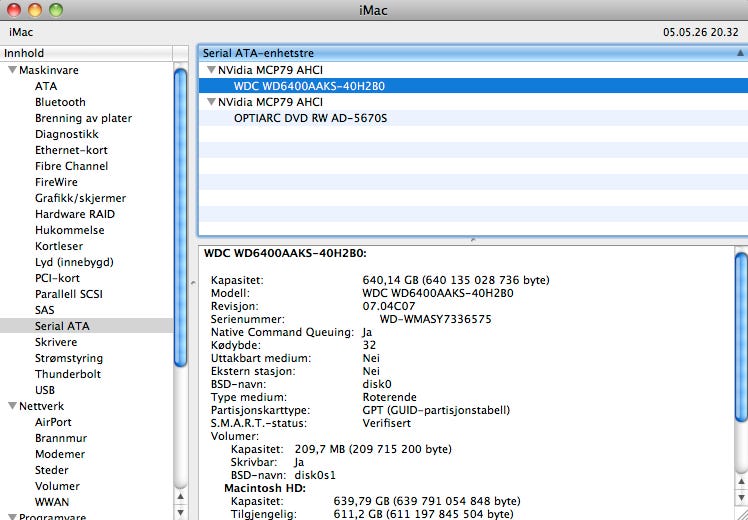Select PCI-kort item

click(57, 278)
